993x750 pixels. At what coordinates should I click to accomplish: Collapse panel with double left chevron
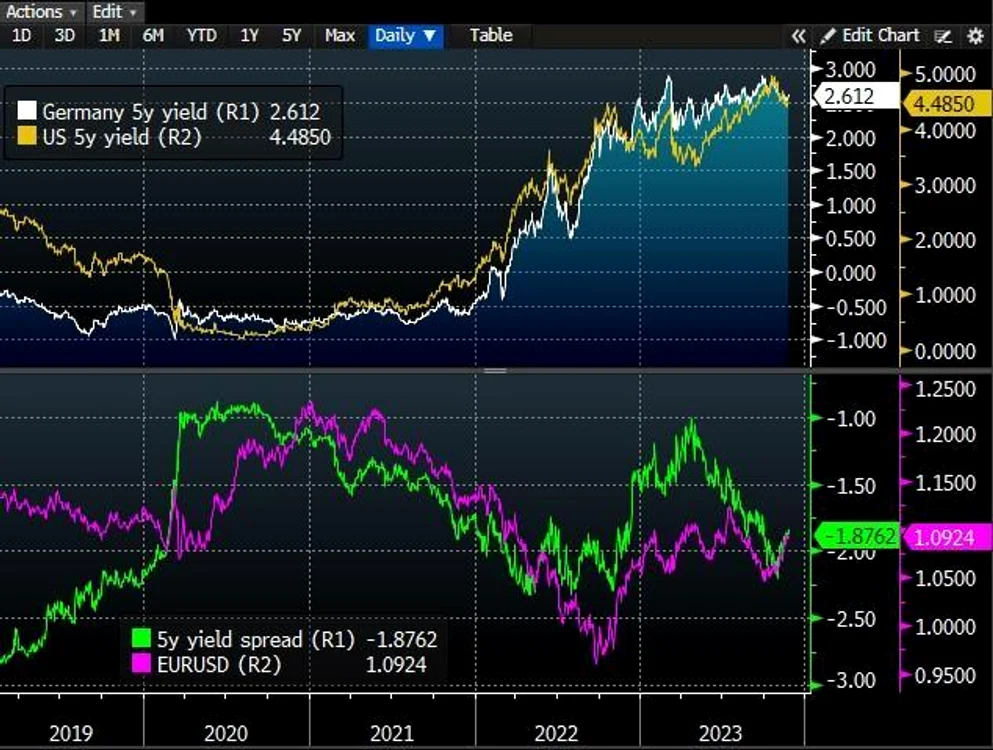[799, 36]
